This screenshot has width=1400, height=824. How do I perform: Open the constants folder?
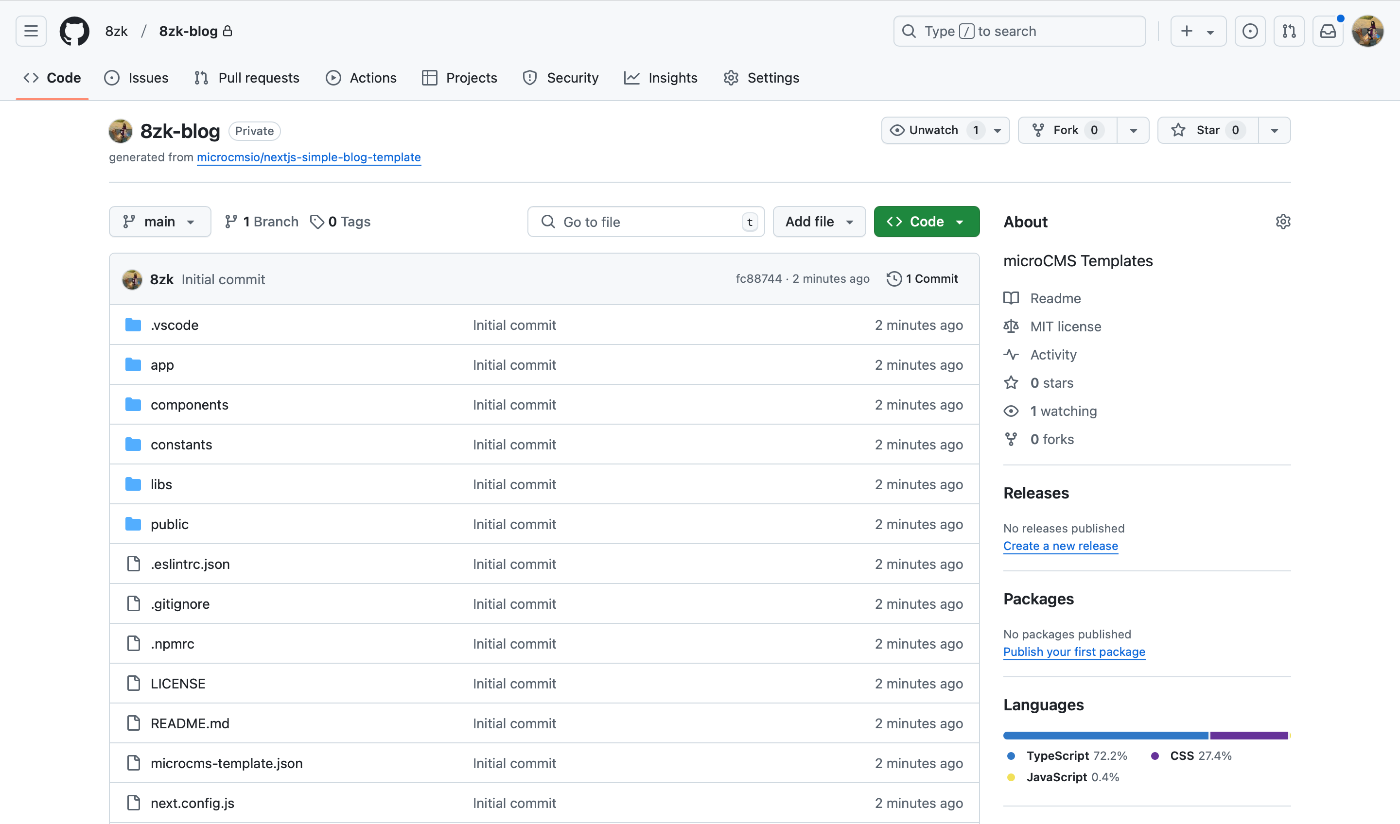[182, 445]
